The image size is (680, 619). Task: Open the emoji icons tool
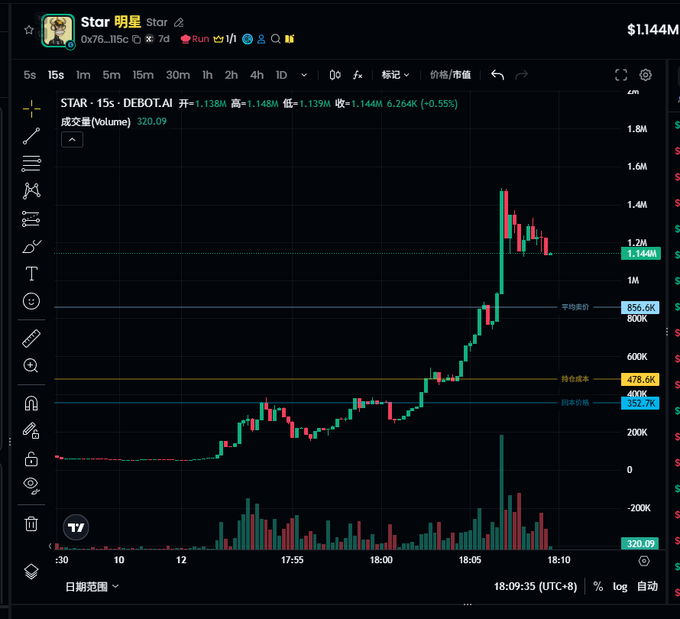tap(31, 301)
